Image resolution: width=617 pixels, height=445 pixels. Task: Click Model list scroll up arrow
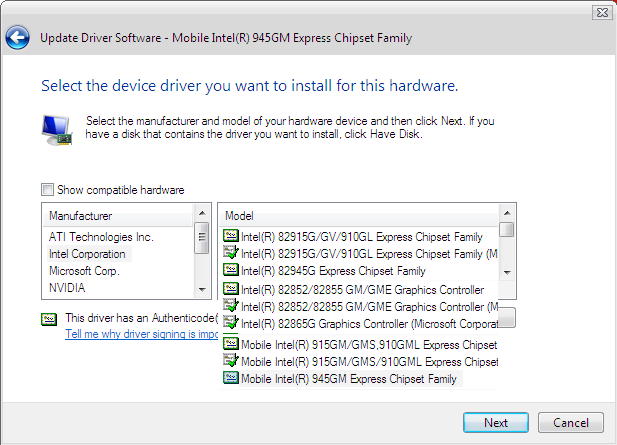coord(507,213)
